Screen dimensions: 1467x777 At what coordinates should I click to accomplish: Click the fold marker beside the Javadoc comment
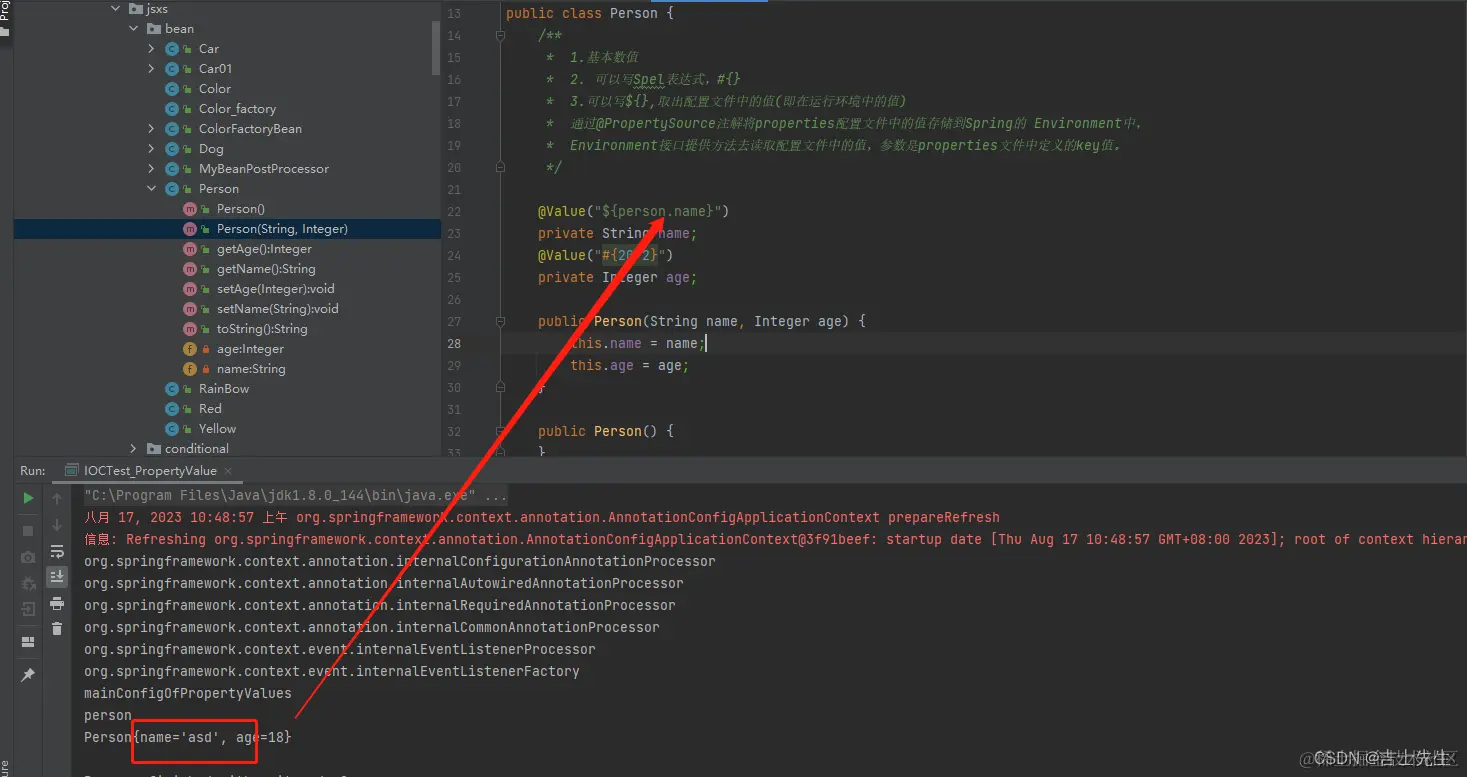coord(501,36)
